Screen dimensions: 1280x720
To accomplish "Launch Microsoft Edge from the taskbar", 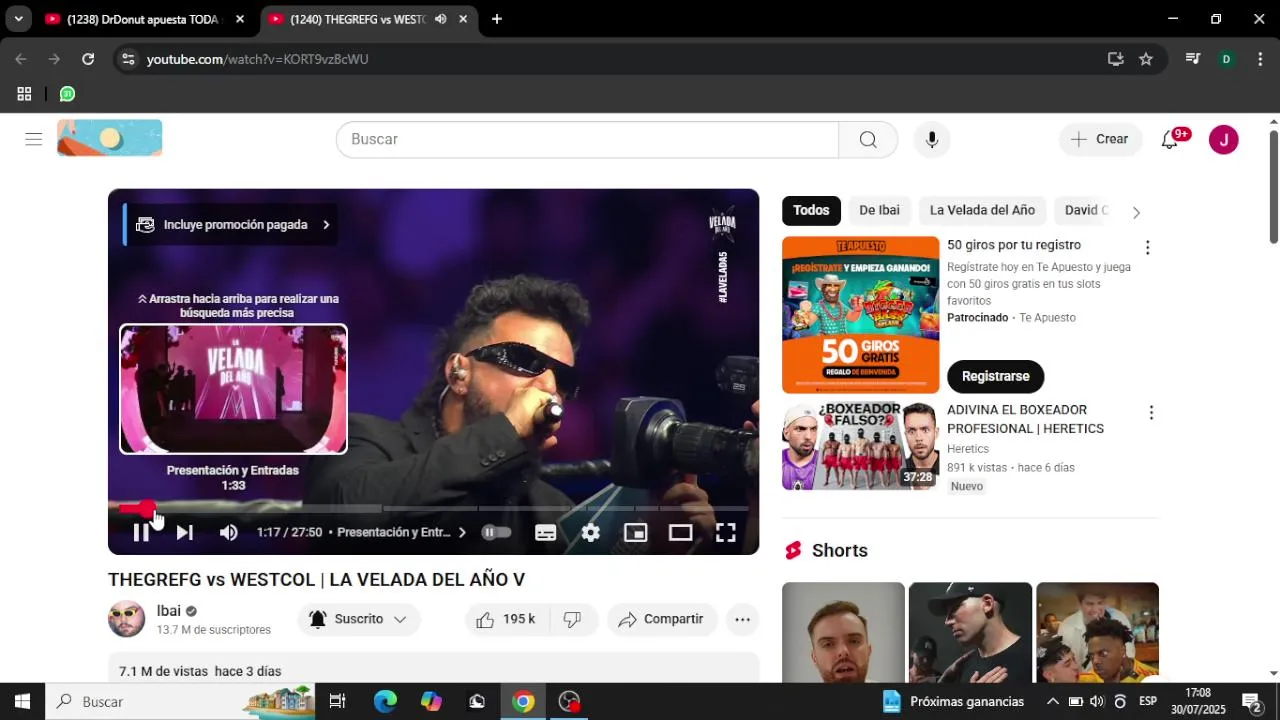I will point(385,701).
